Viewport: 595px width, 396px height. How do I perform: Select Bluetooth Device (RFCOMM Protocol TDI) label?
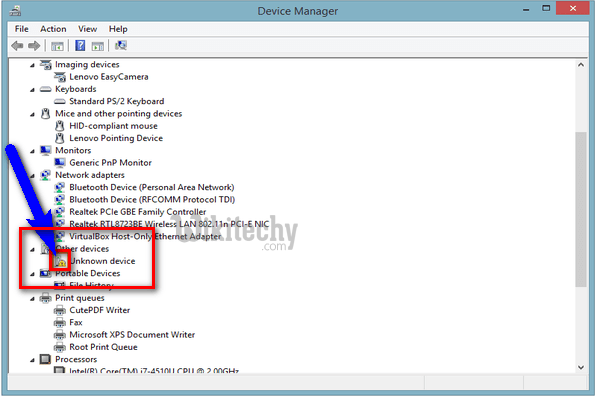pos(152,200)
